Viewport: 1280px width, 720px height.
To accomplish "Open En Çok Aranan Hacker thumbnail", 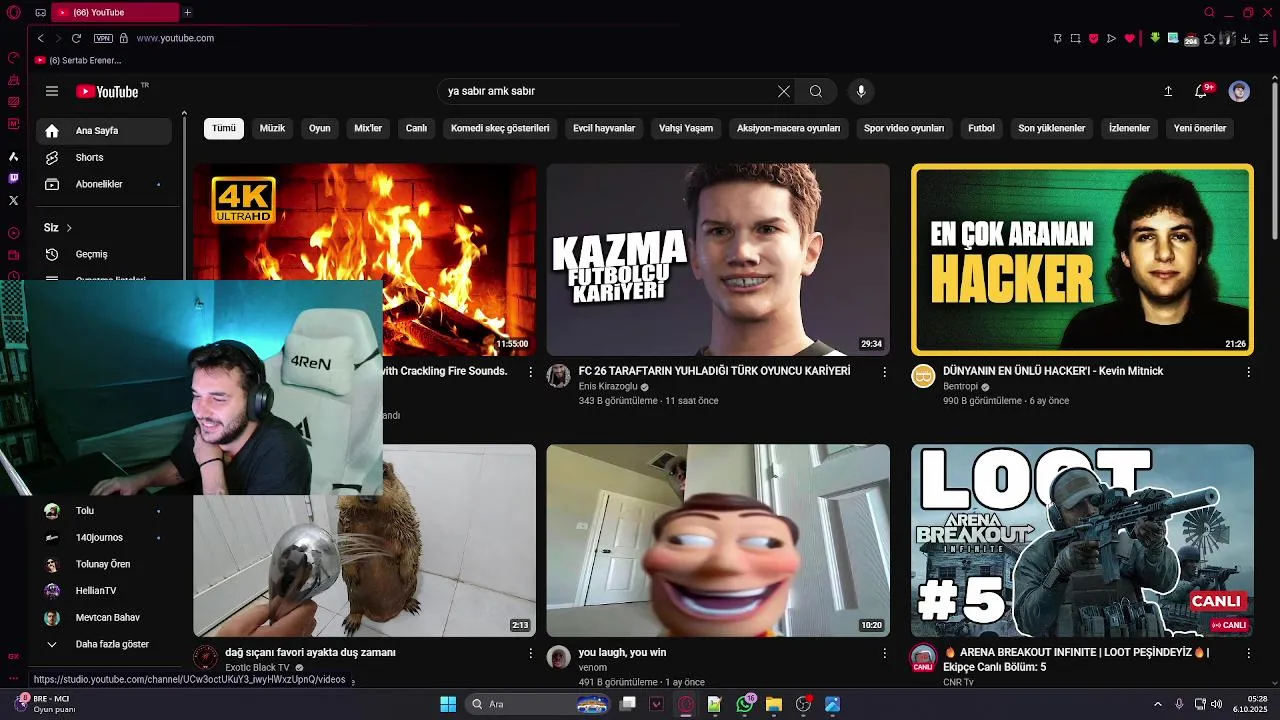I will (x=1082, y=259).
